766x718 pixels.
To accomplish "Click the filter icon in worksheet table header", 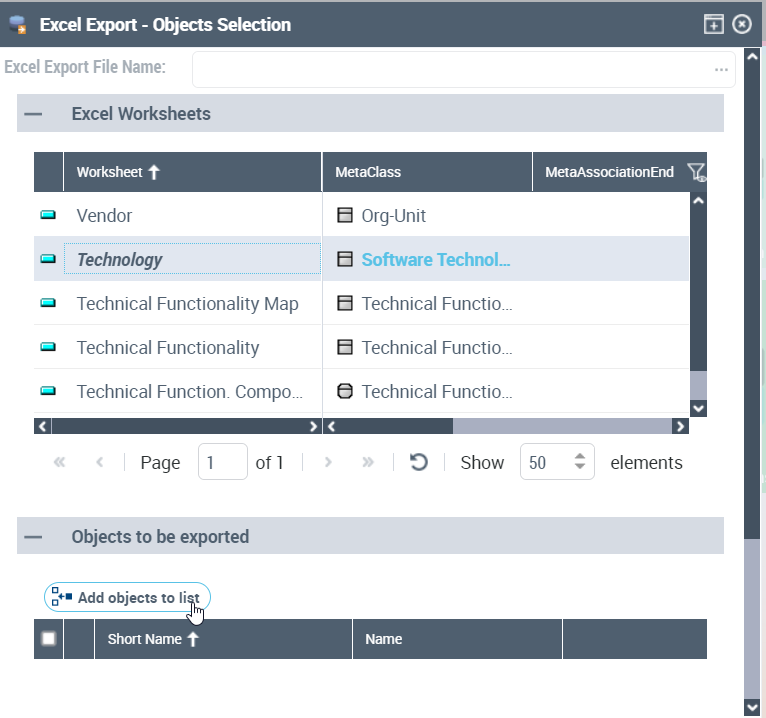I will pos(697,172).
